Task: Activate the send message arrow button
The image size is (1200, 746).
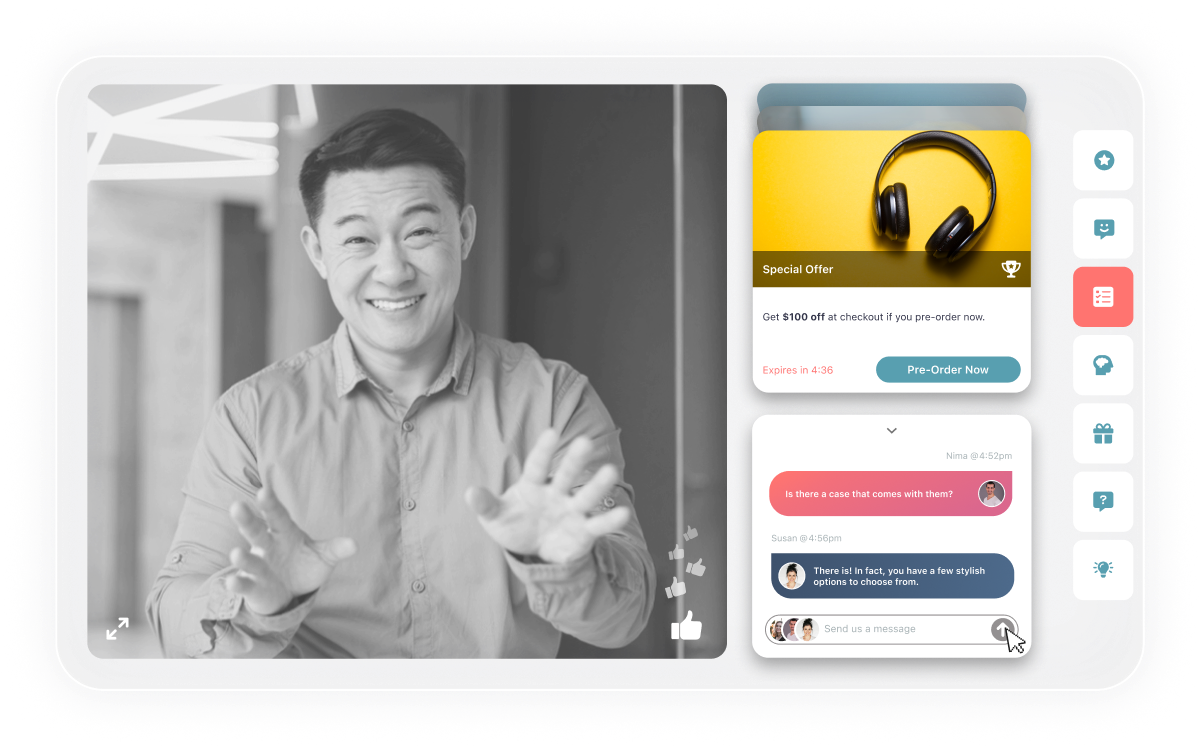Action: click(1004, 629)
